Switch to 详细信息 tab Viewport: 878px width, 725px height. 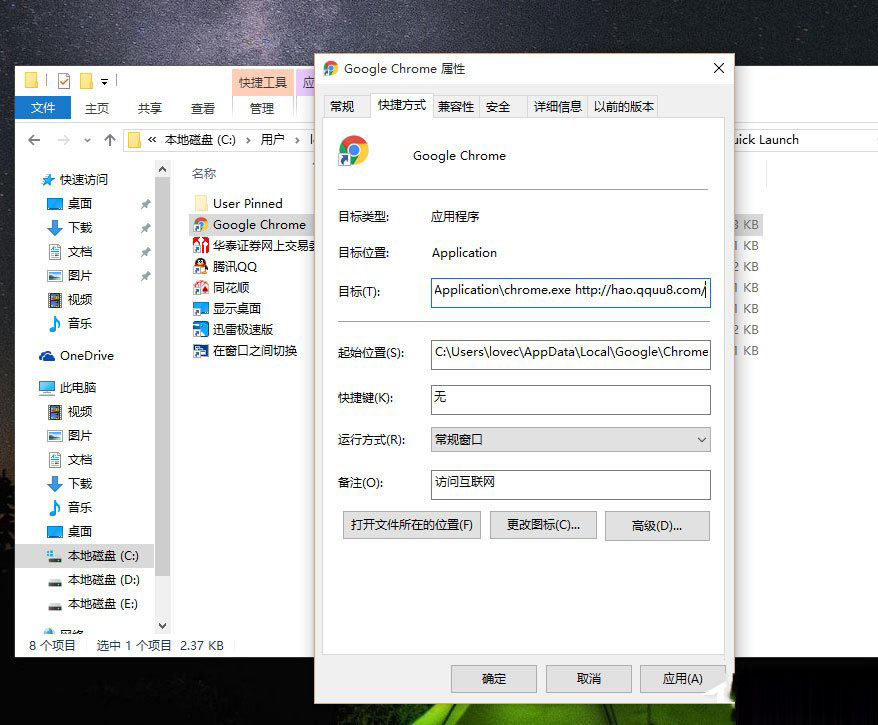pos(557,106)
